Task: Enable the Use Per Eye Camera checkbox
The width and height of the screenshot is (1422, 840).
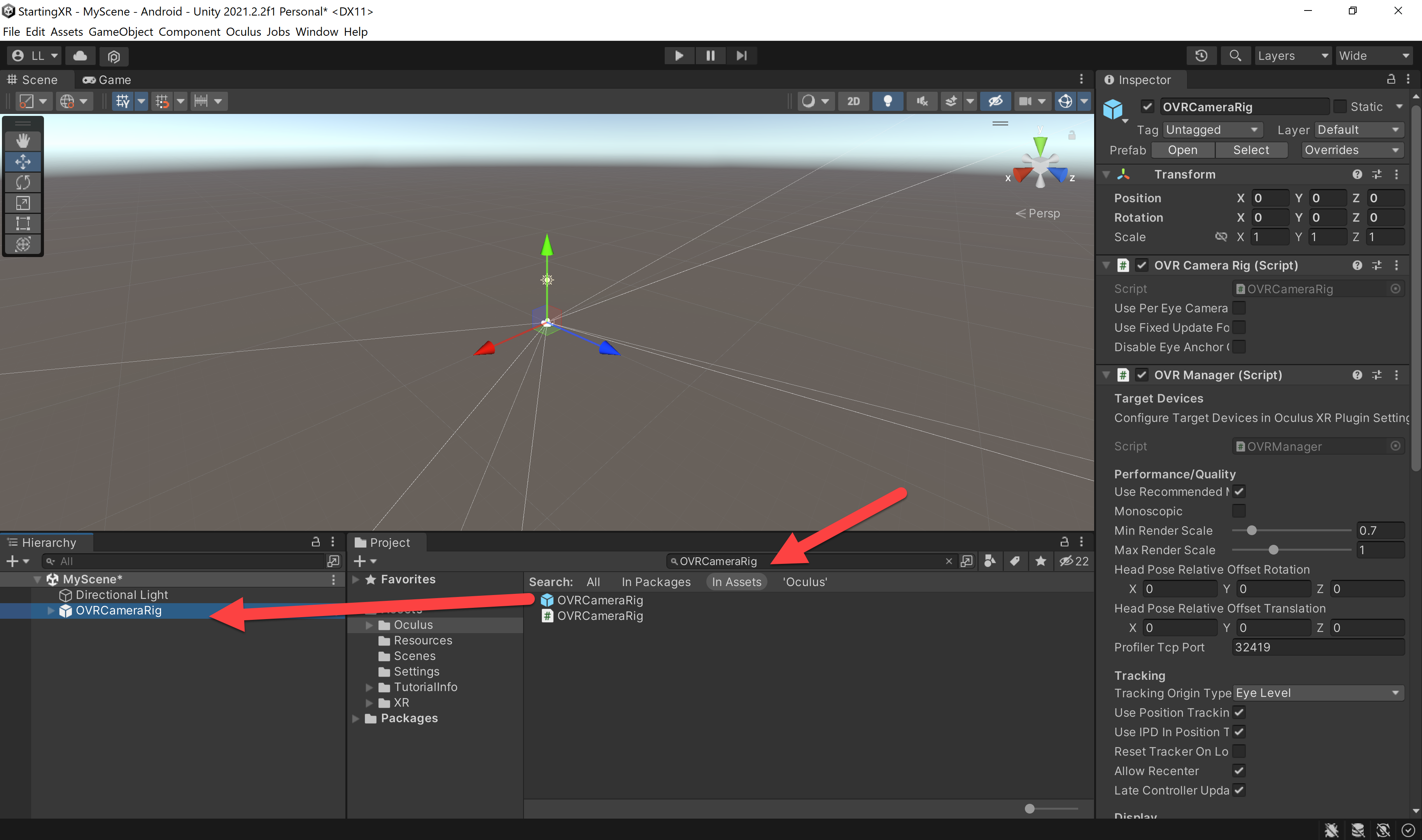Action: 1238,308
